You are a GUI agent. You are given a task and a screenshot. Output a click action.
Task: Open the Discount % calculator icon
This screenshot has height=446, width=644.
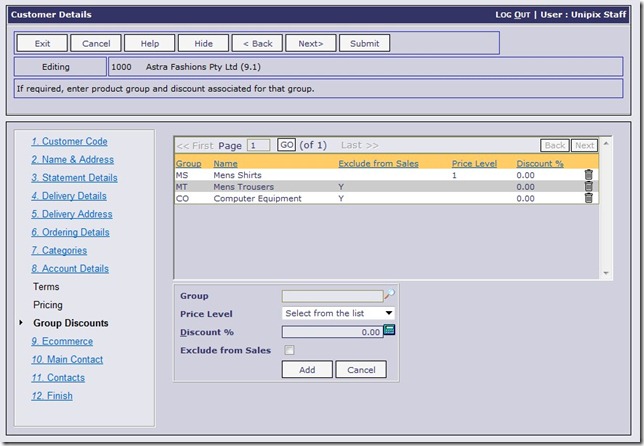pyautogui.click(x=390, y=331)
